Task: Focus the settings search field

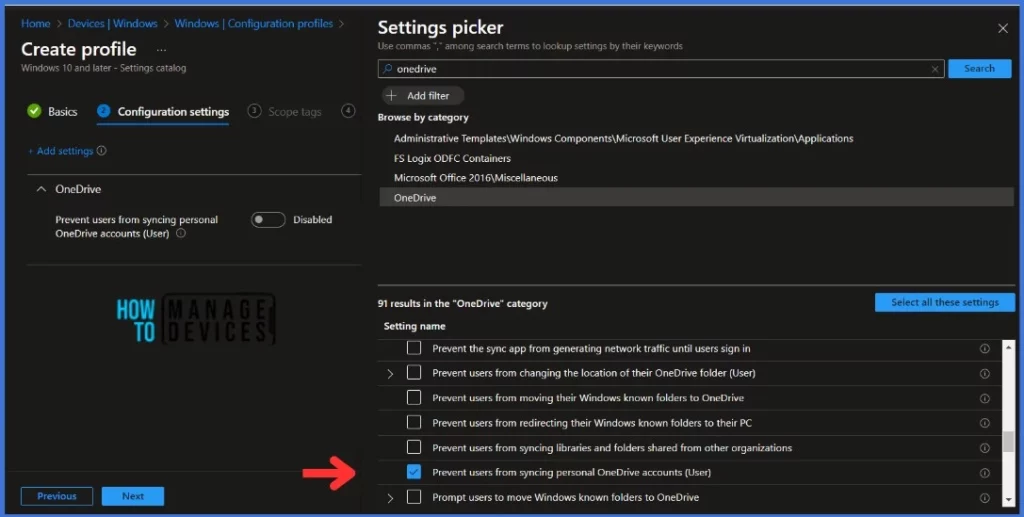Action: 661,69
